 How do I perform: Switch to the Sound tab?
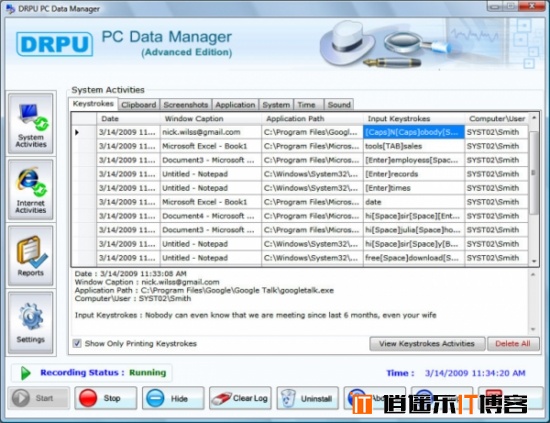click(x=339, y=105)
